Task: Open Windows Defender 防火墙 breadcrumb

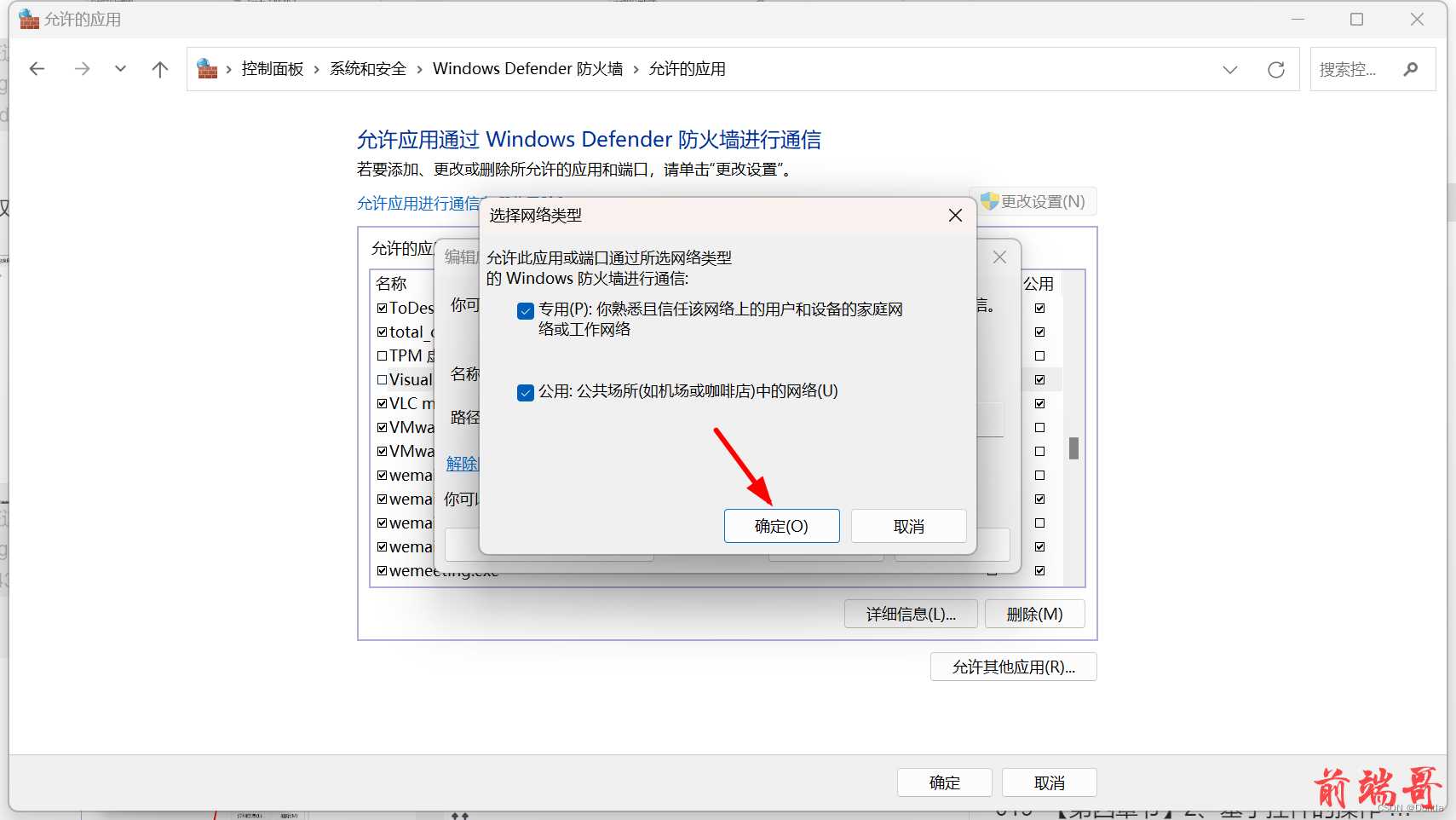Action: (x=527, y=69)
